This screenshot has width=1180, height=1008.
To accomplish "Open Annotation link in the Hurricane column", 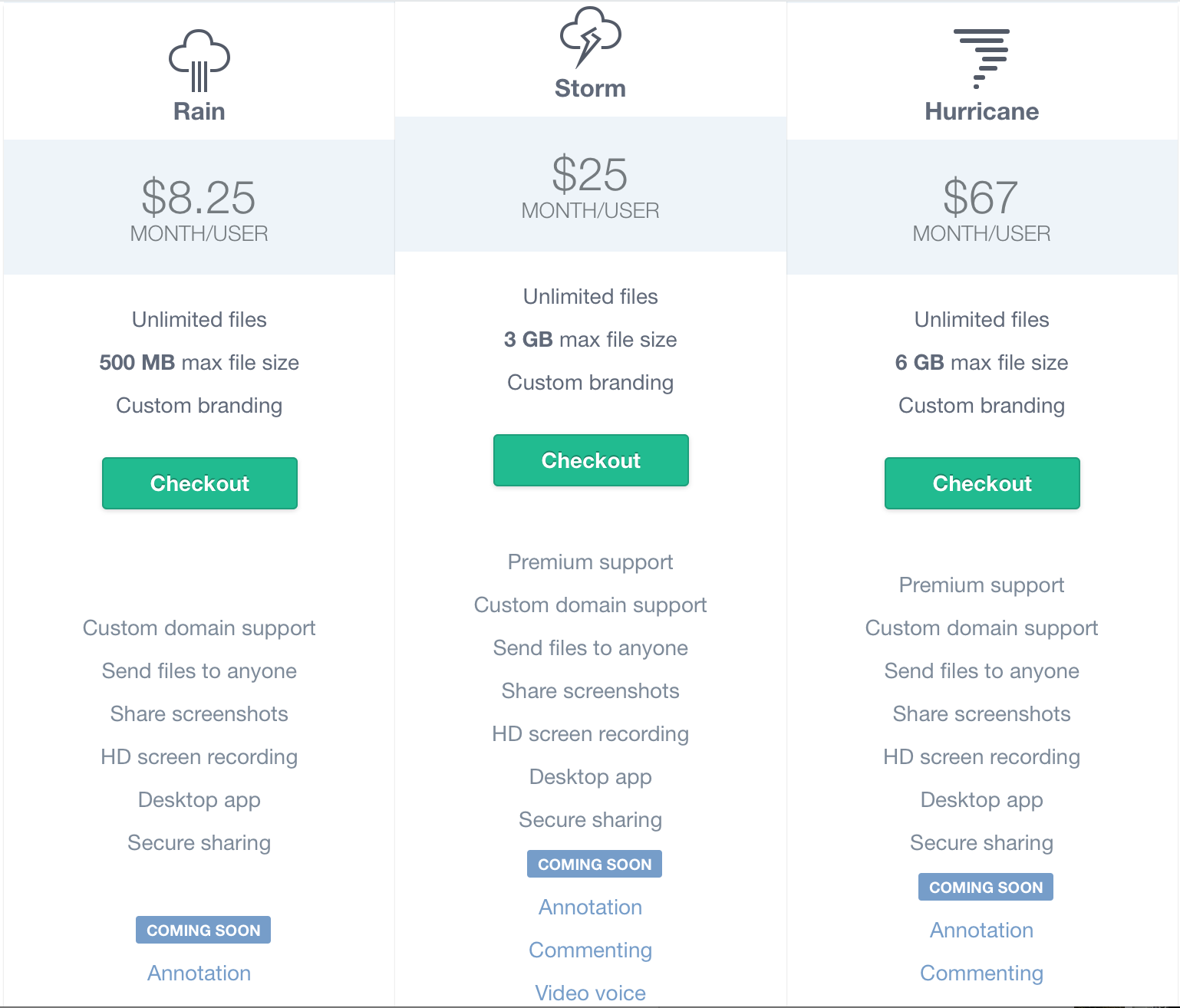I will (x=982, y=930).
